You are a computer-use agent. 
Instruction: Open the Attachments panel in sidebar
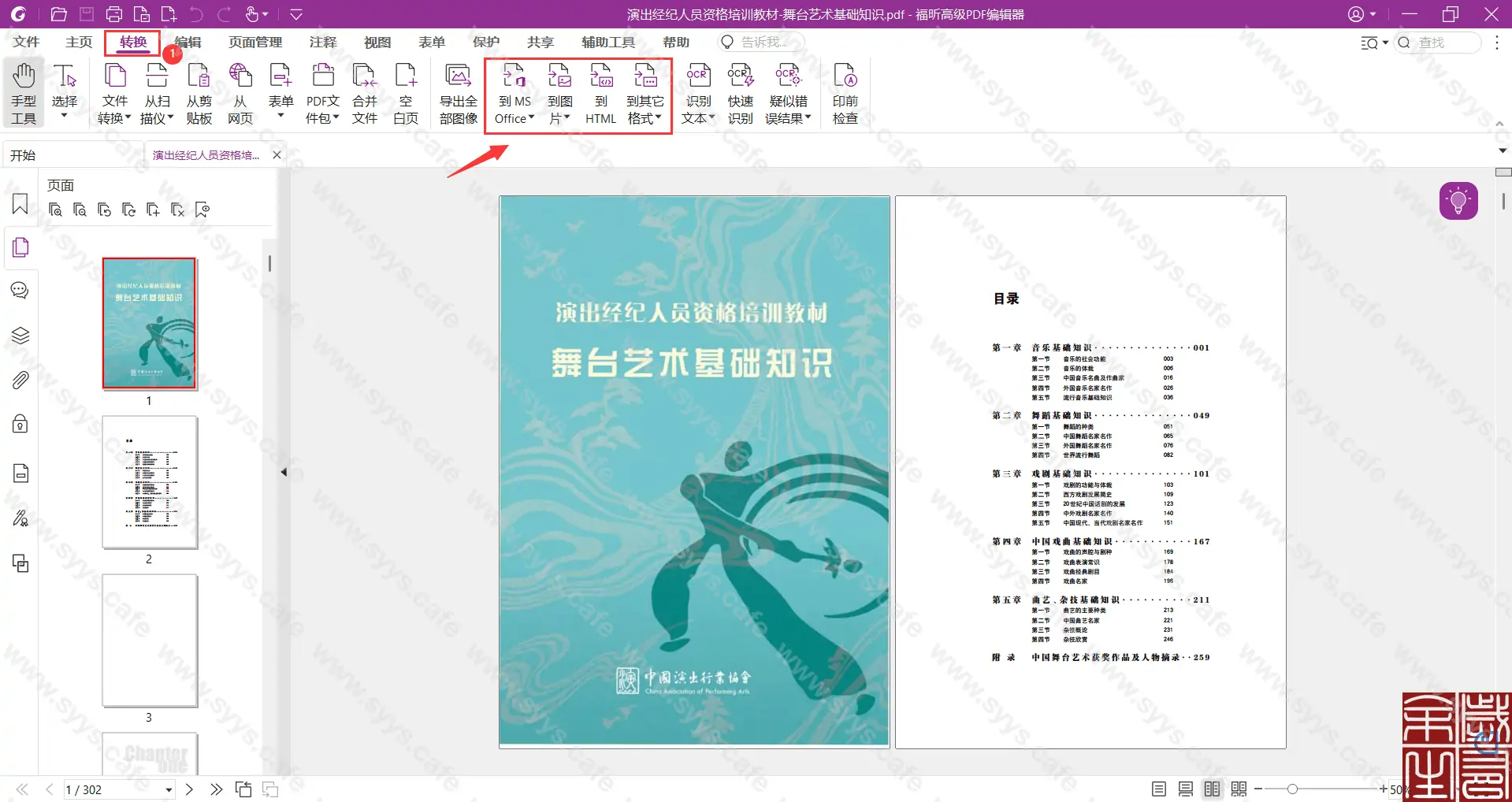19,380
